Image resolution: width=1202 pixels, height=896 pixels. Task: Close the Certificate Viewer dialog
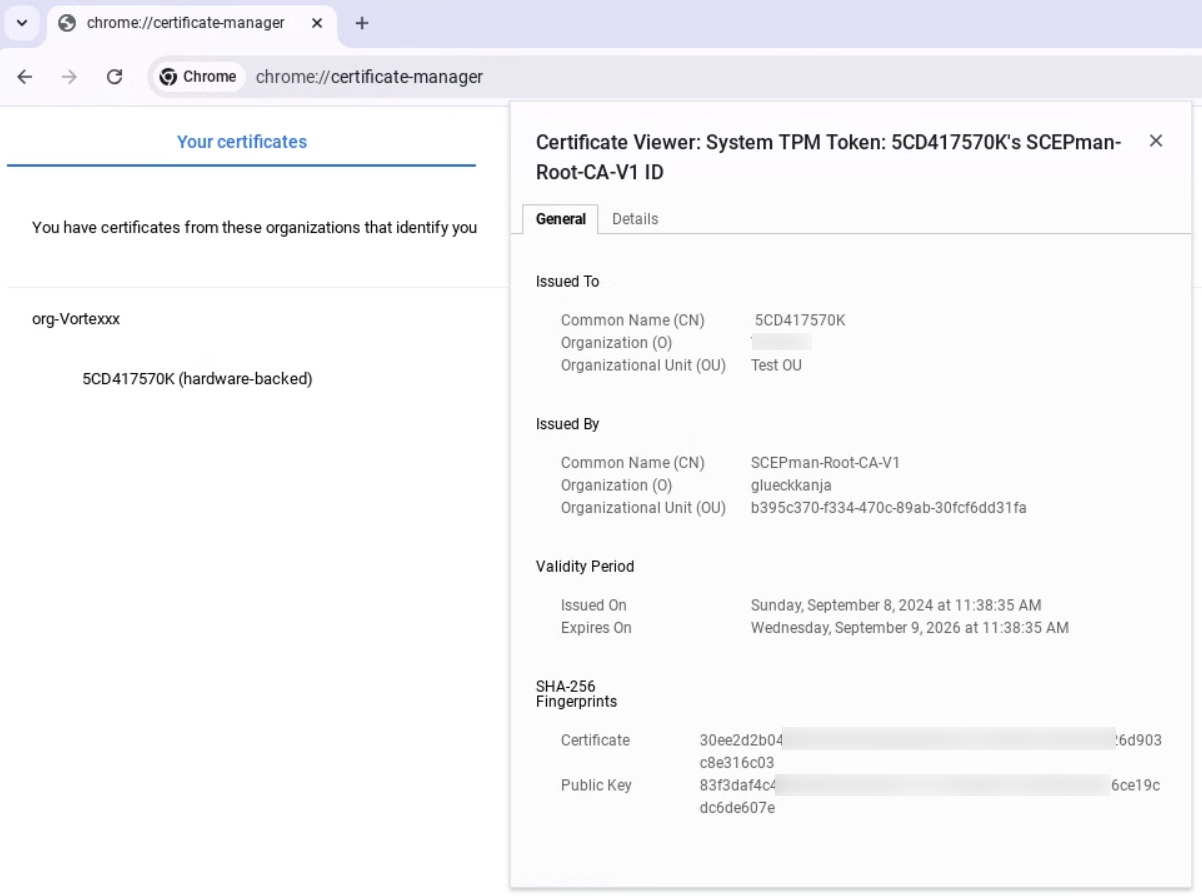[1155, 141]
